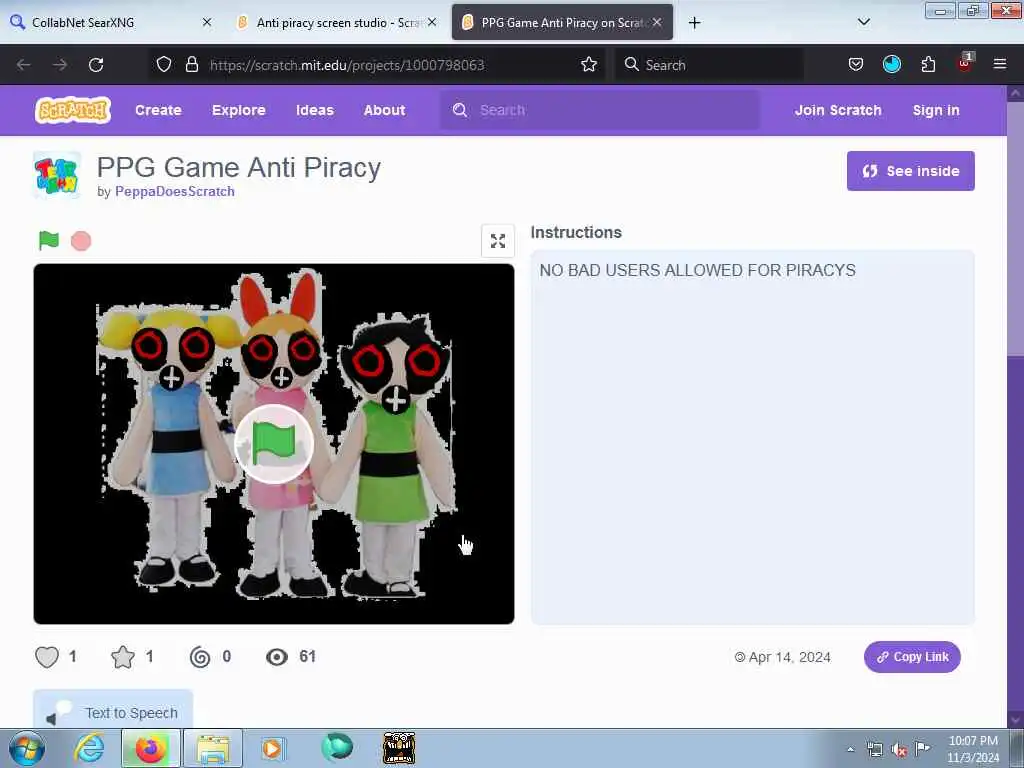Click the monster face taskbar icon
This screenshot has height=768, width=1024.
click(x=399, y=748)
